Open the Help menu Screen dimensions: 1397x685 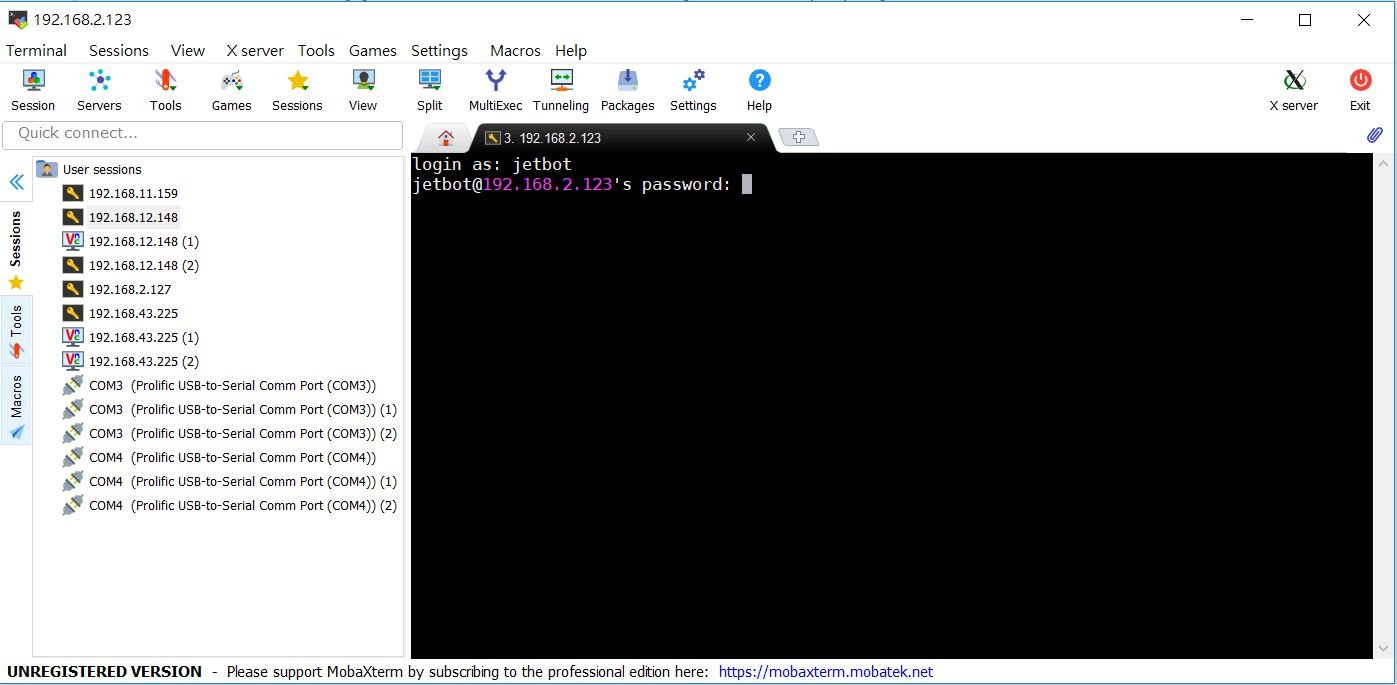571,51
